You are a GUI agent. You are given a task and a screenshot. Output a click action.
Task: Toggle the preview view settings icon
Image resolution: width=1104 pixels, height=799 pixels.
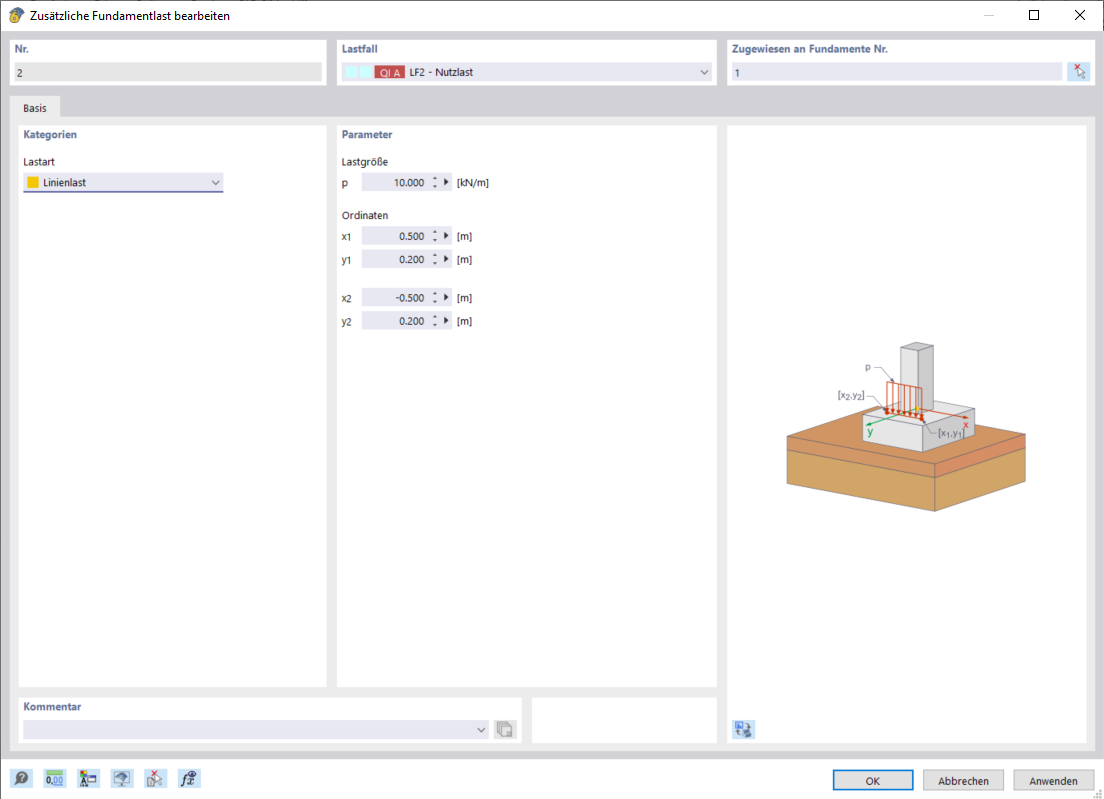(x=743, y=729)
